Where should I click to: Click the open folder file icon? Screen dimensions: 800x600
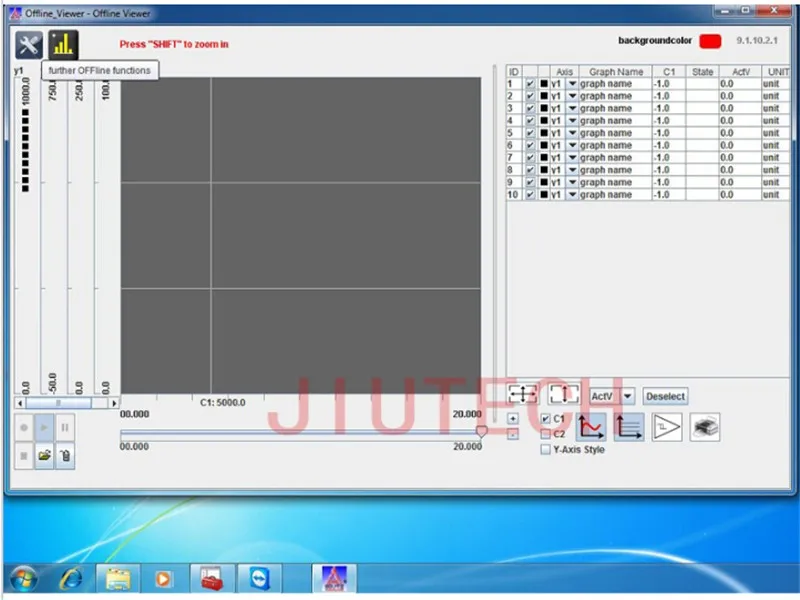point(45,456)
